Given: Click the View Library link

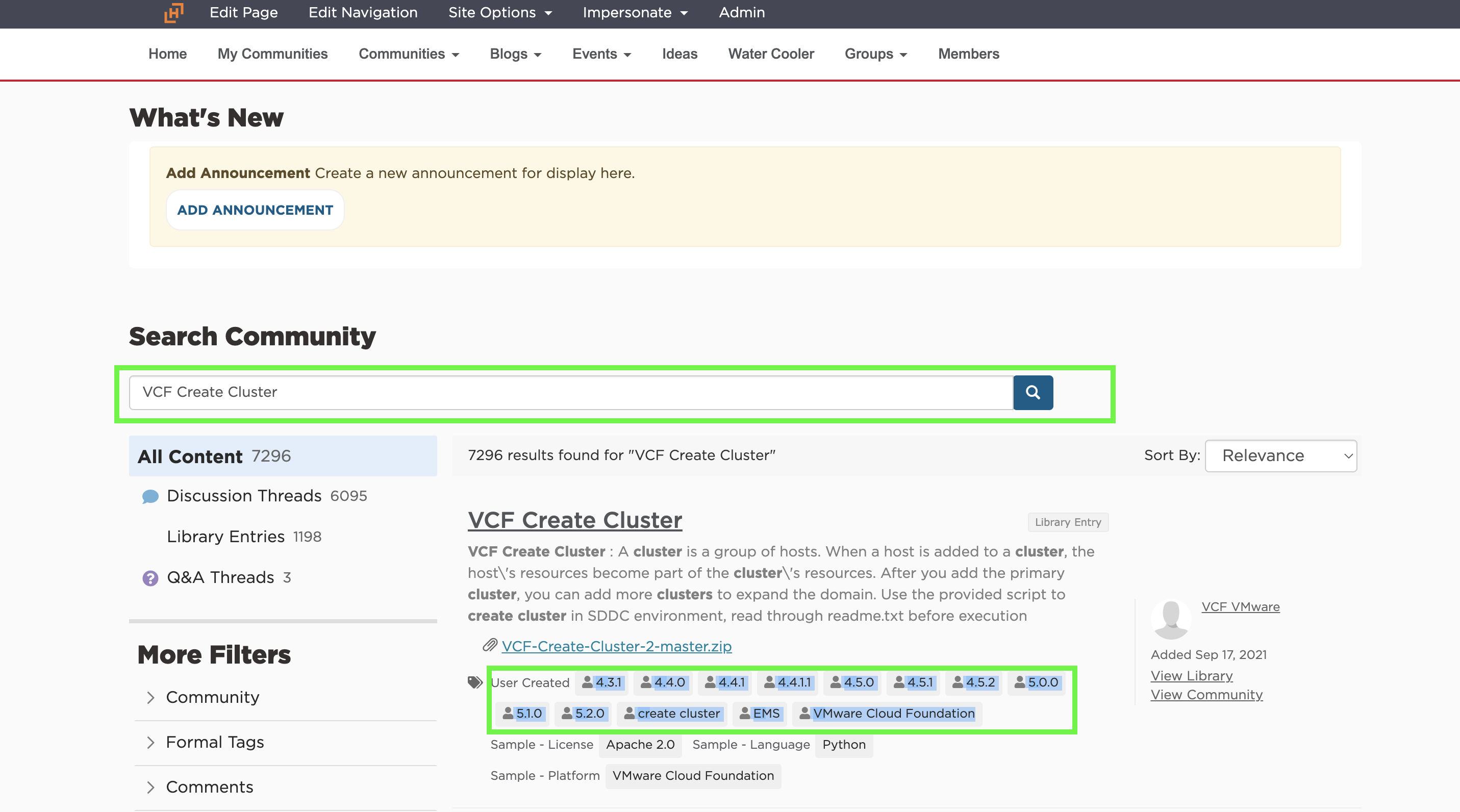Looking at the screenshot, I should [x=1191, y=675].
